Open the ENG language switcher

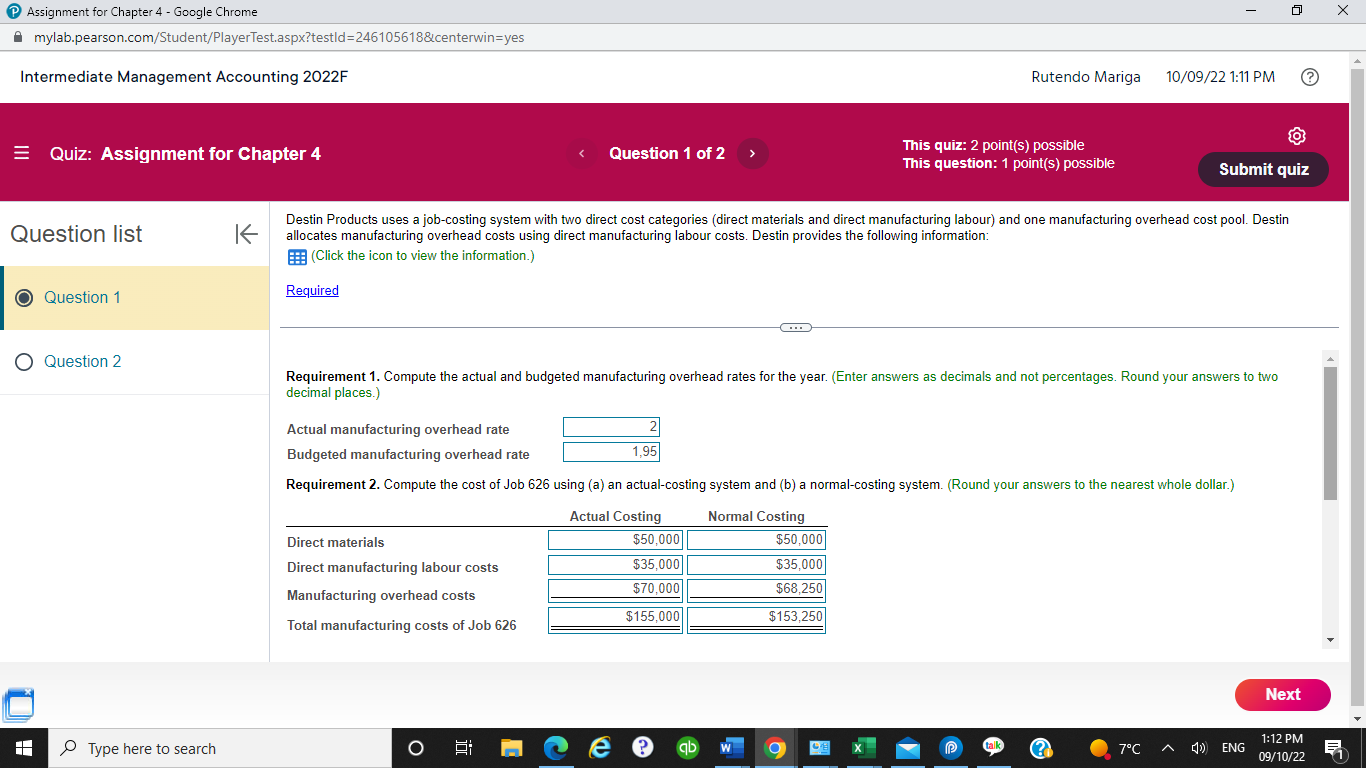pyautogui.click(x=1232, y=747)
